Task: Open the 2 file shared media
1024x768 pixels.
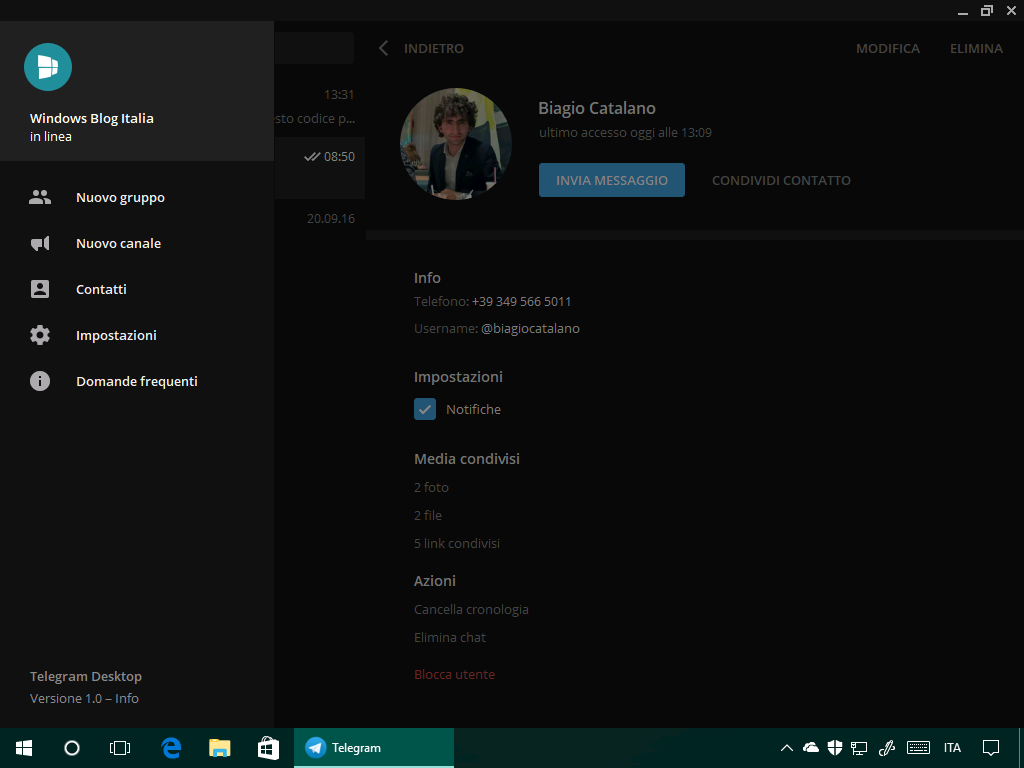Action: pyautogui.click(x=428, y=515)
